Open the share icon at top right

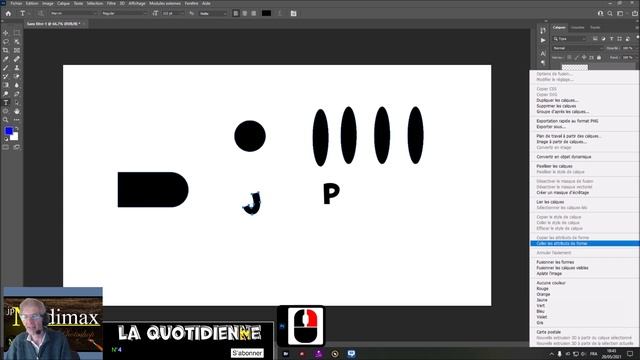coord(635,13)
